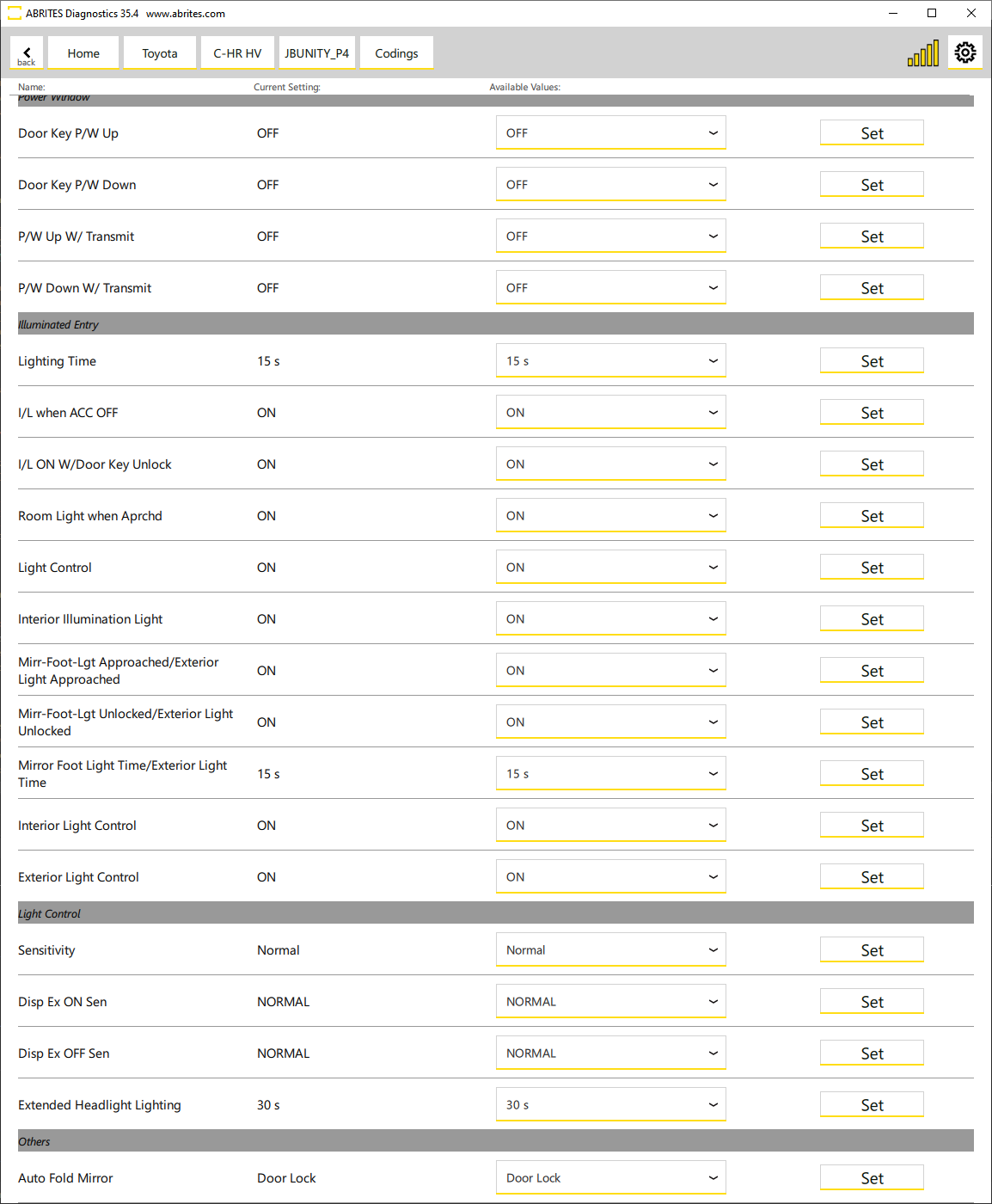The width and height of the screenshot is (992, 1204).
Task: Select the C-HR HV breadcrumb tab
Action: (x=237, y=53)
